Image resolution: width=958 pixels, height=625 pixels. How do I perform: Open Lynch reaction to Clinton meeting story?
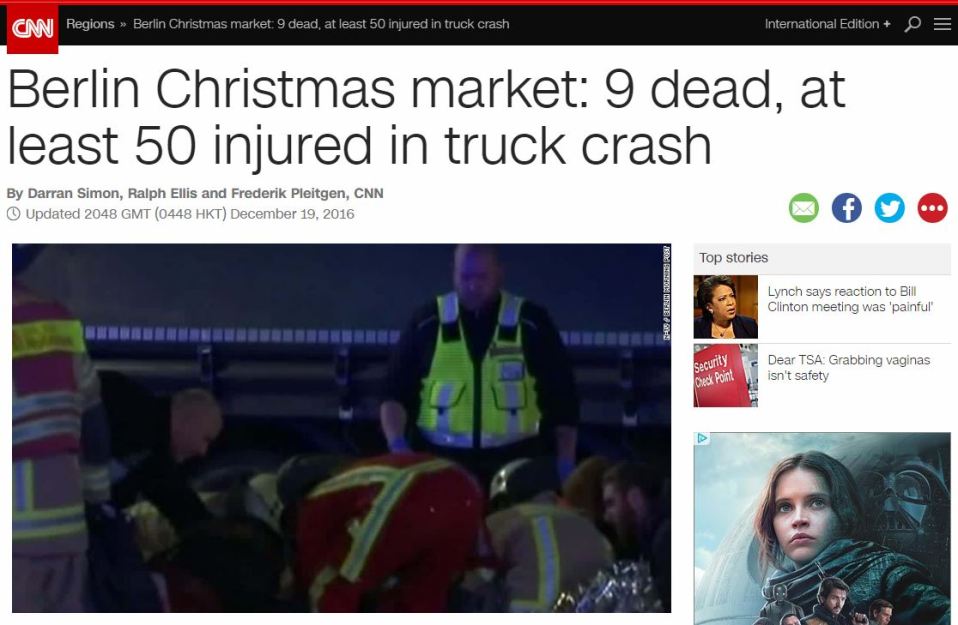(850, 299)
